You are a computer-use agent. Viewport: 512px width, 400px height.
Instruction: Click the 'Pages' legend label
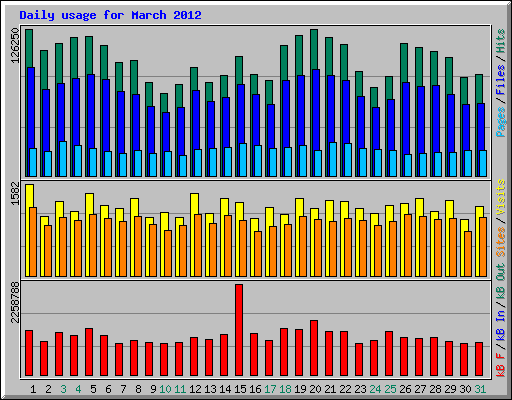501,122
